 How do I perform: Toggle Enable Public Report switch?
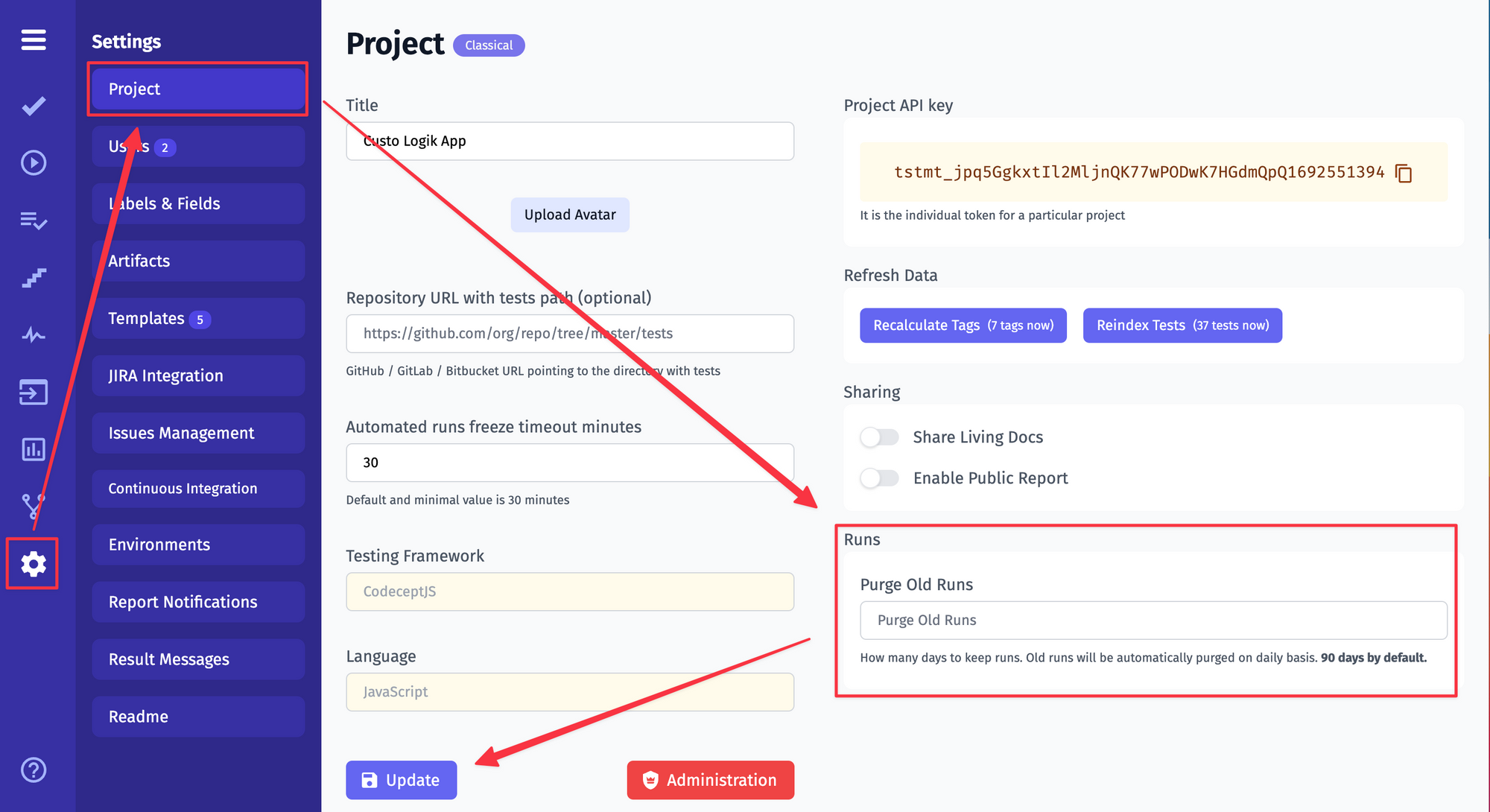(879, 478)
